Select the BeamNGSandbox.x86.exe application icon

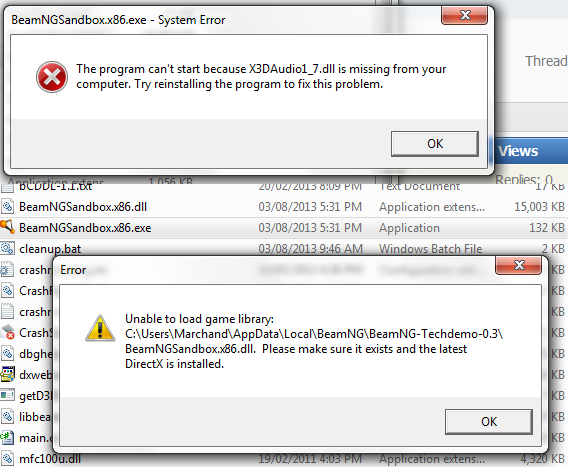click(x=7, y=227)
